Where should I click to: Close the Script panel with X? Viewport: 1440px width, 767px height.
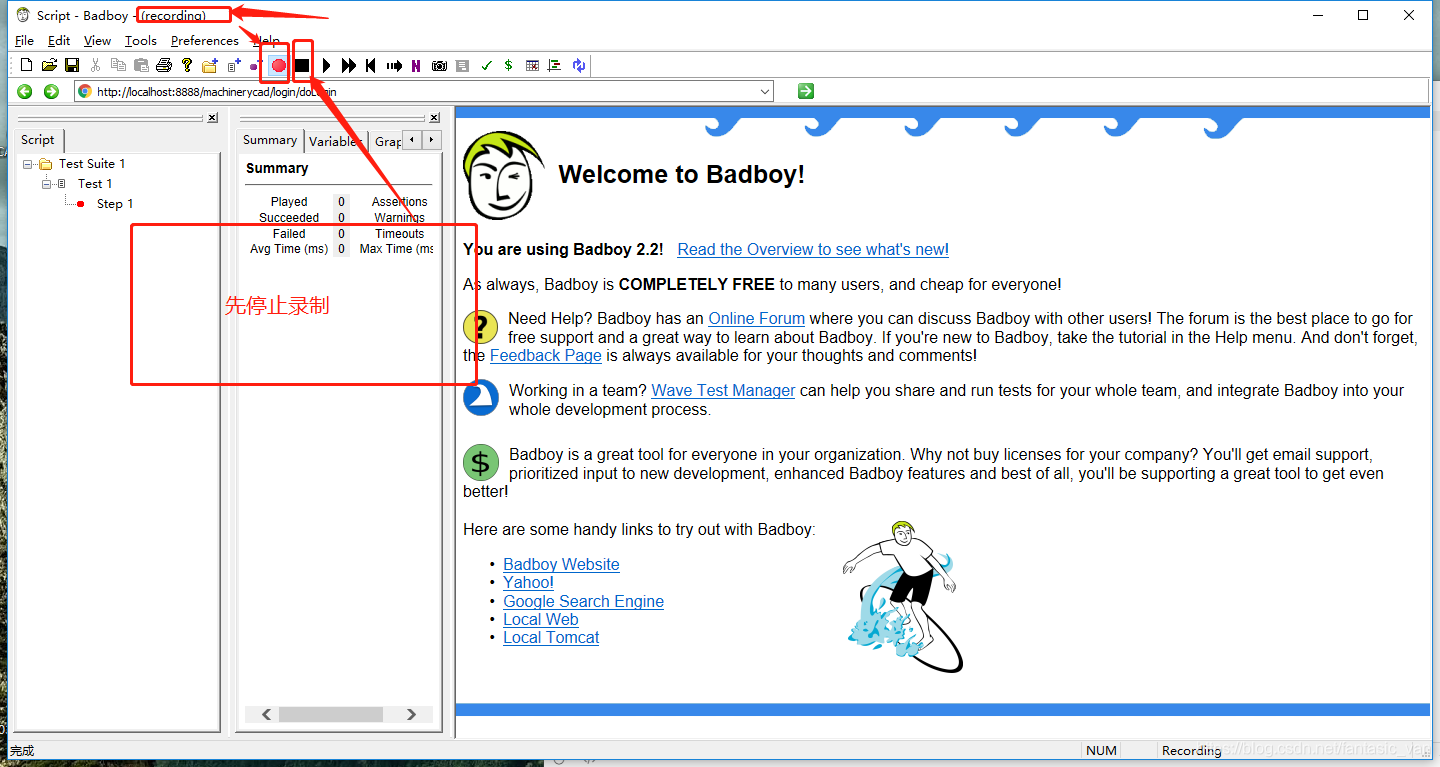point(212,118)
